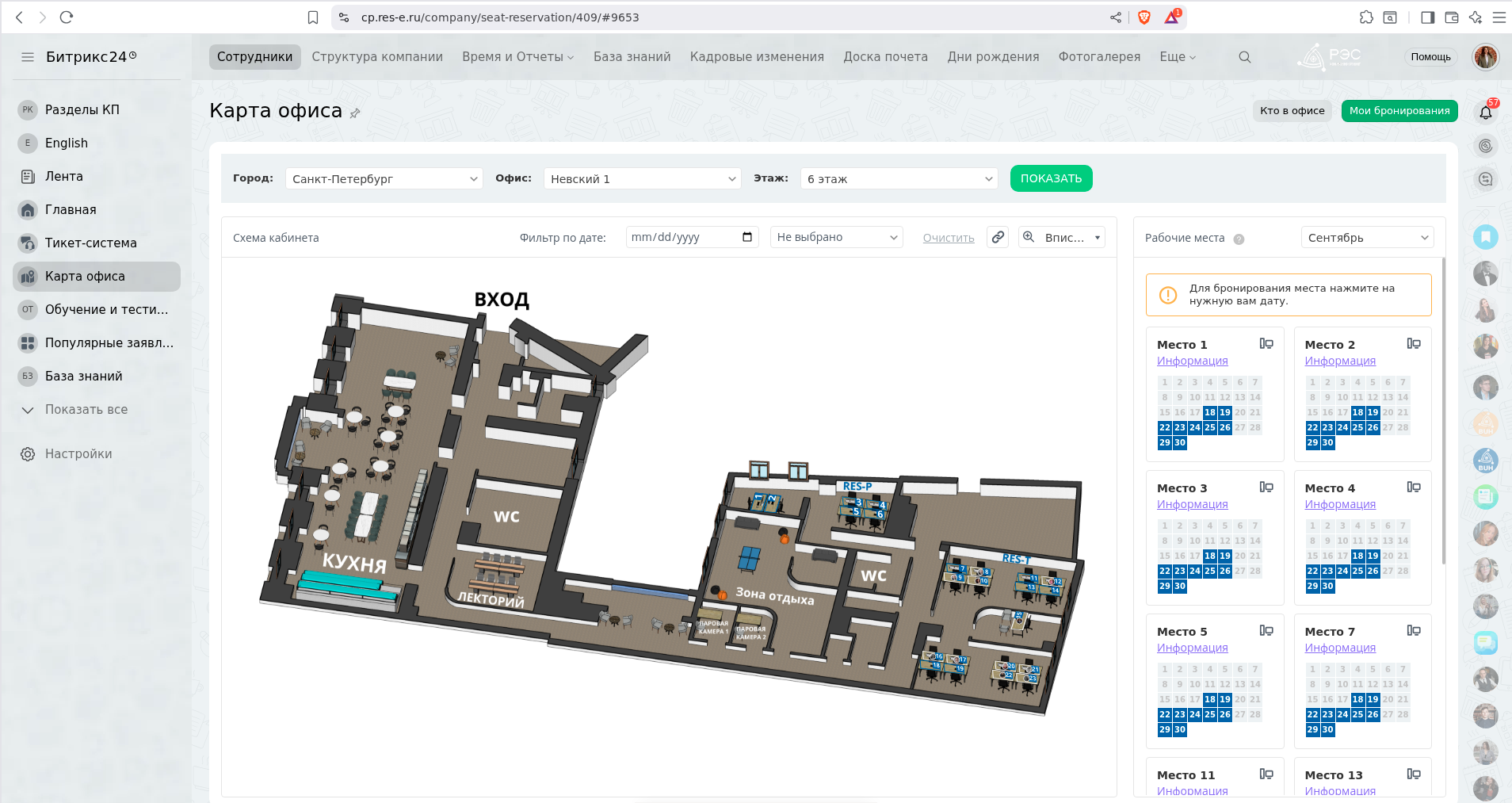Click the desk icon on Место 1 card

click(x=1266, y=344)
